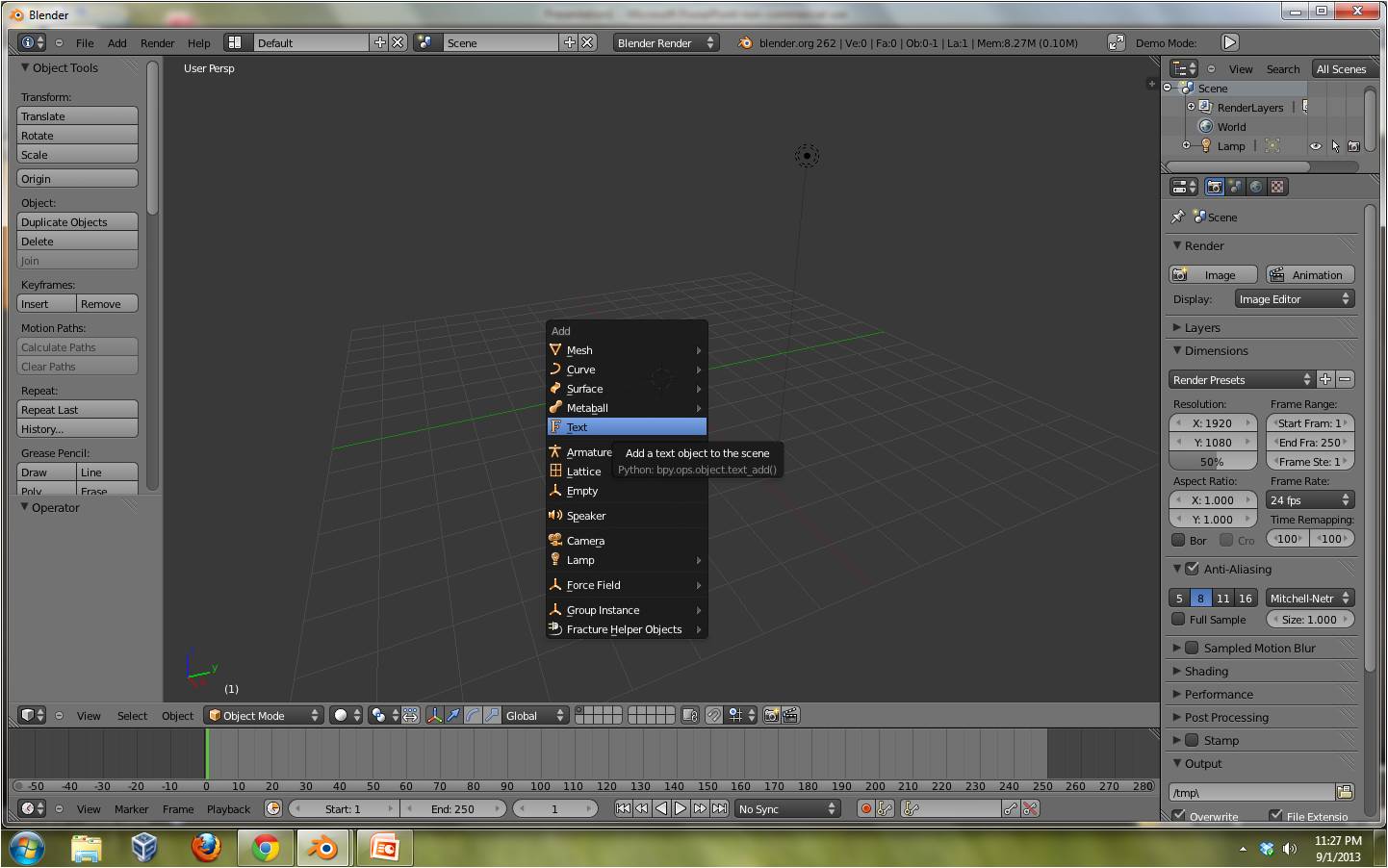
Task: Open the Mesh submenu
Action: coord(627,350)
